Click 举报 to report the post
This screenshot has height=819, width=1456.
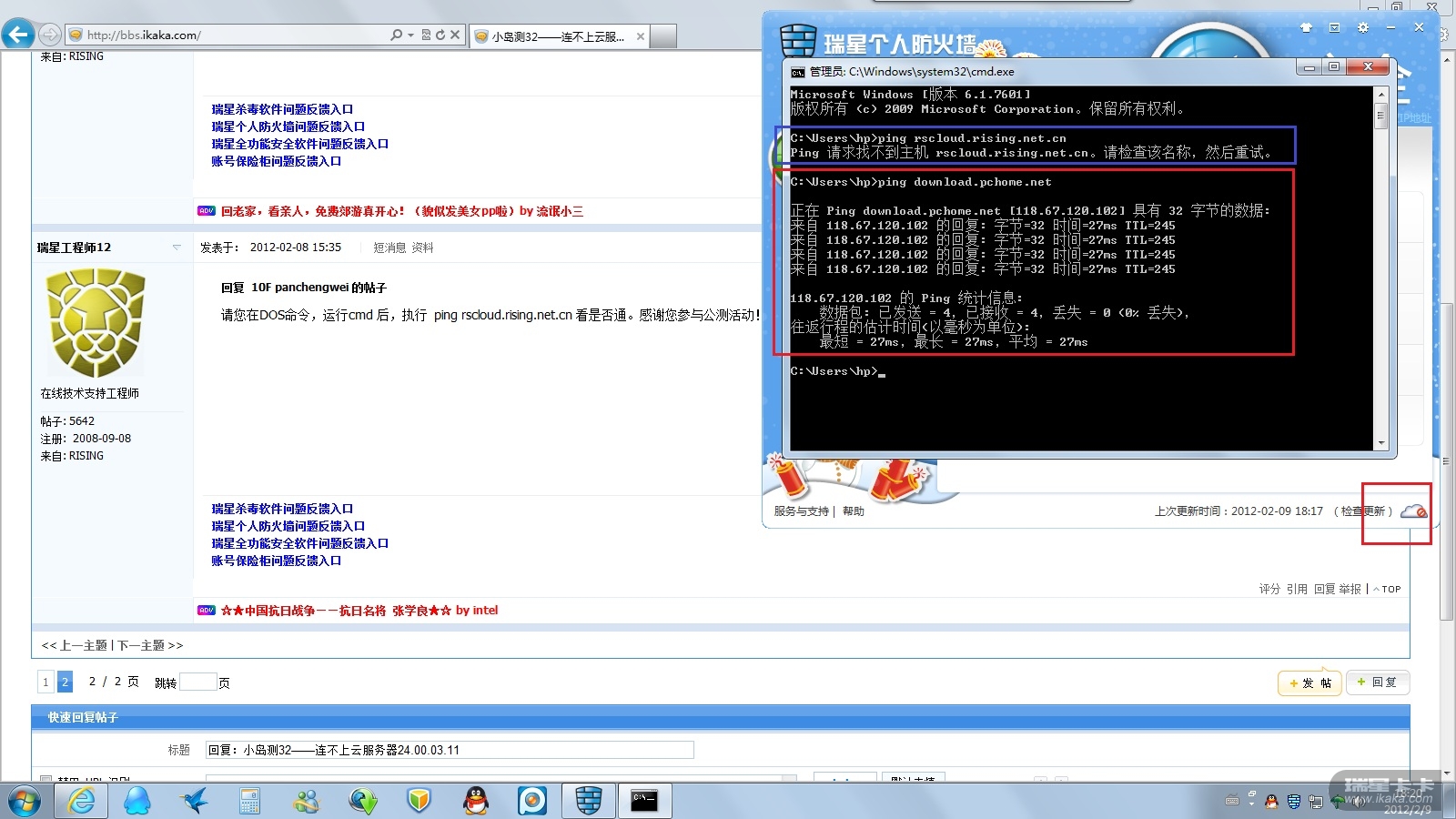[1350, 589]
